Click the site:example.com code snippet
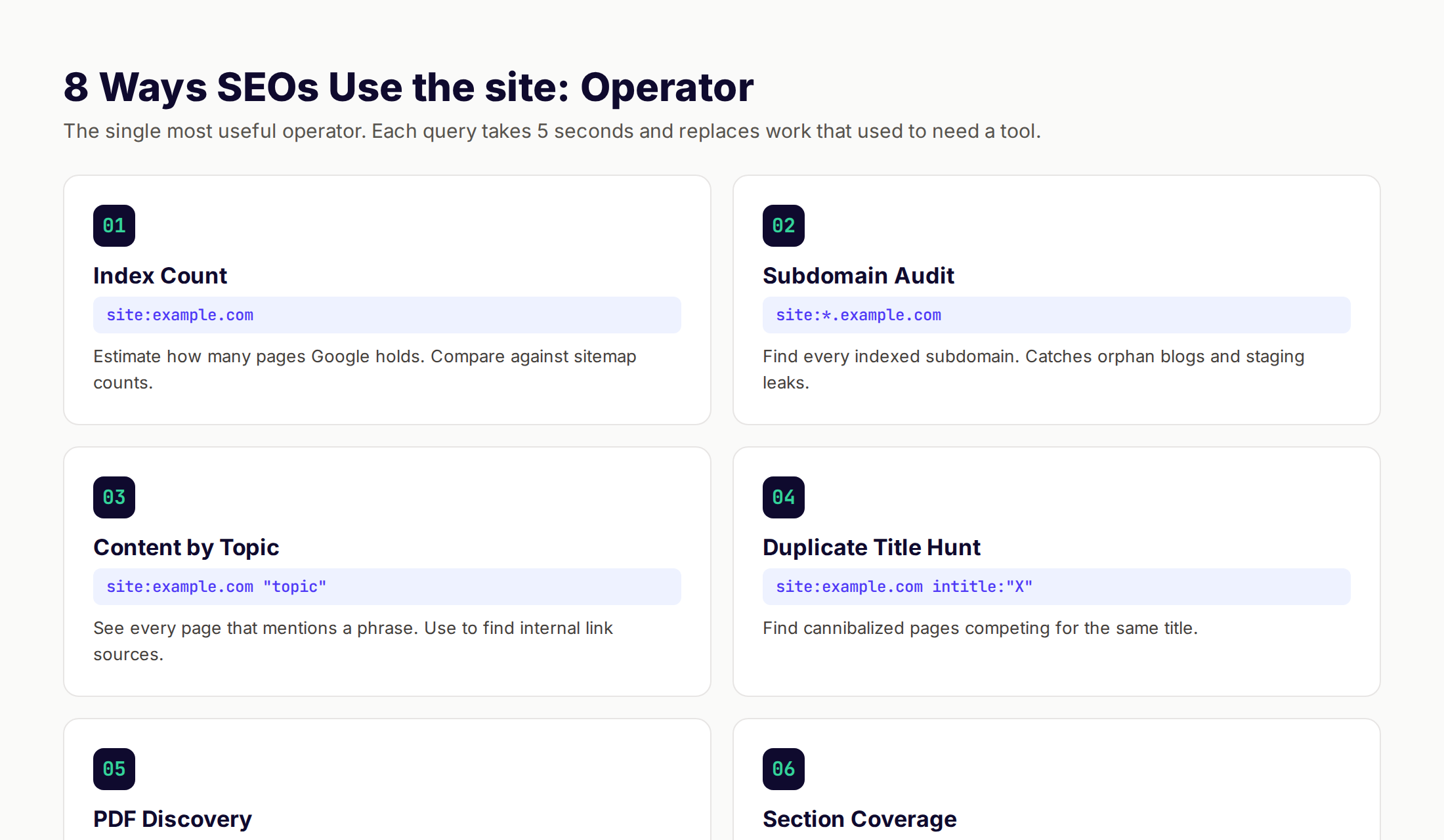This screenshot has height=840, width=1444. pos(387,315)
